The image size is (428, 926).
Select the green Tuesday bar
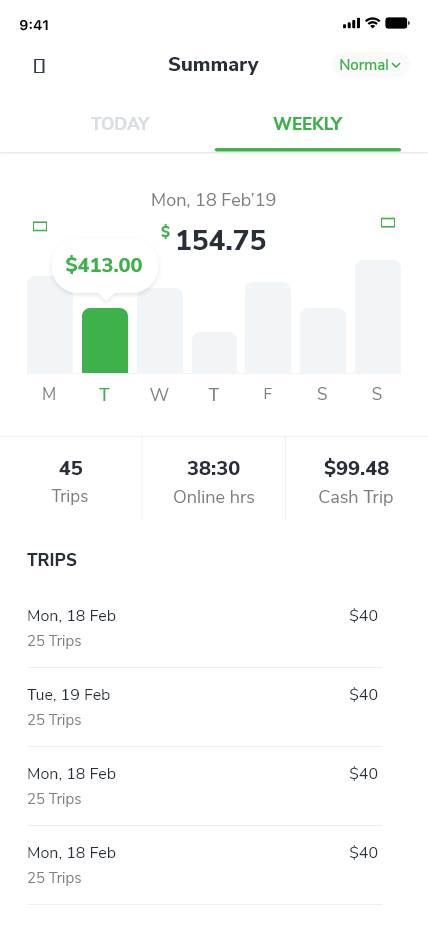(104, 340)
